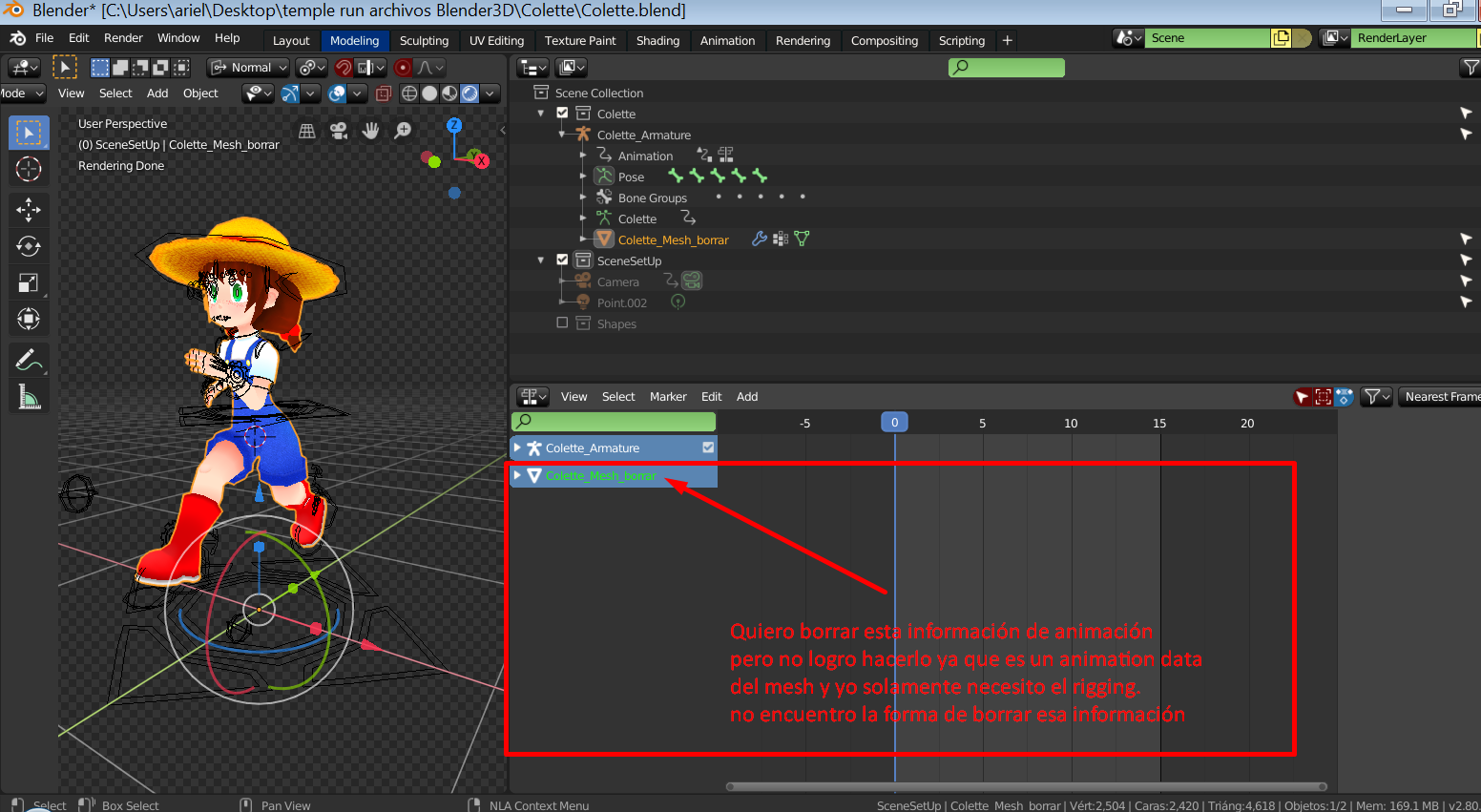Toggle the Colette_Armature NLA track checkbox
1481x812 pixels.
(x=708, y=448)
